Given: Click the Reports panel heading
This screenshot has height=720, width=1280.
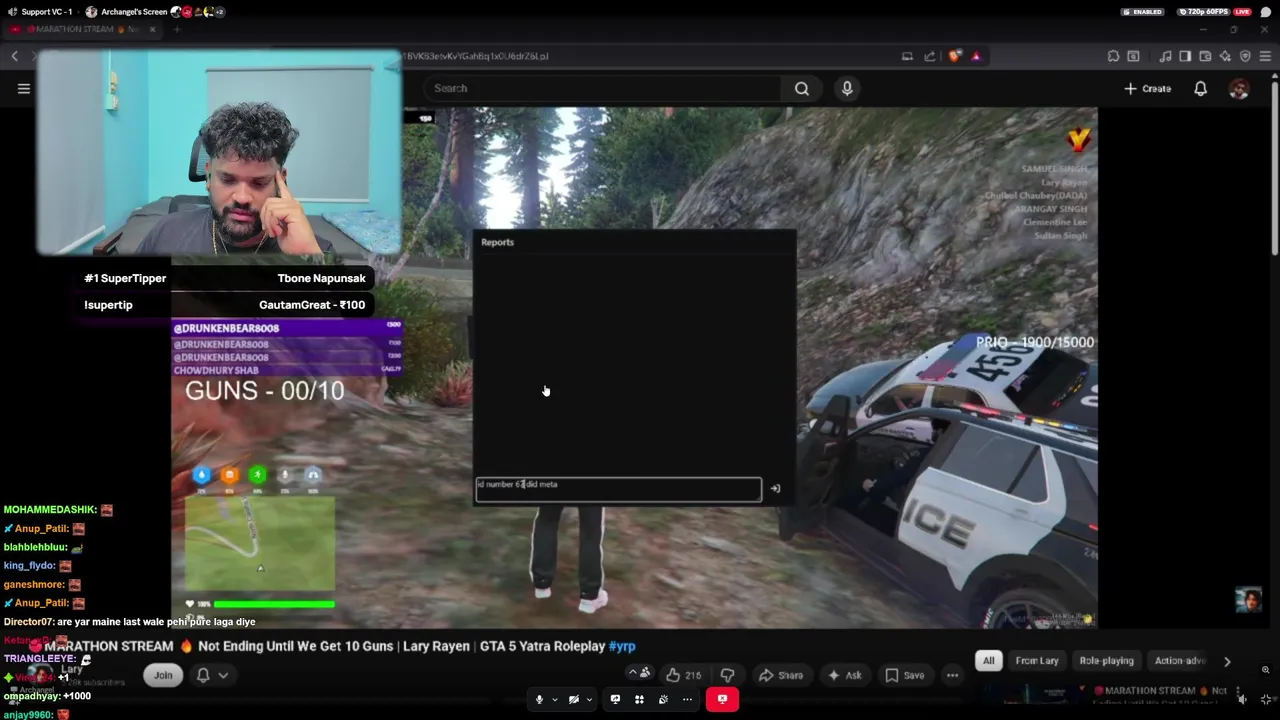Looking at the screenshot, I should 497,242.
